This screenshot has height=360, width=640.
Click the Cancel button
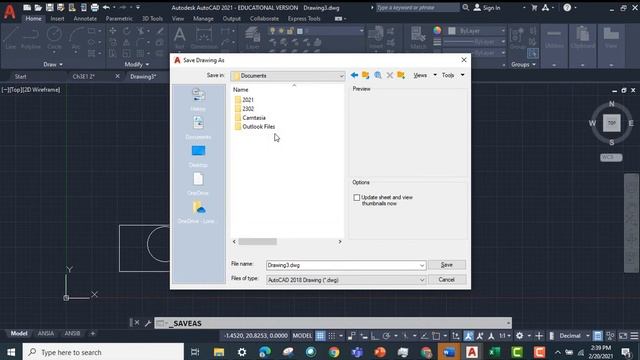click(447, 280)
